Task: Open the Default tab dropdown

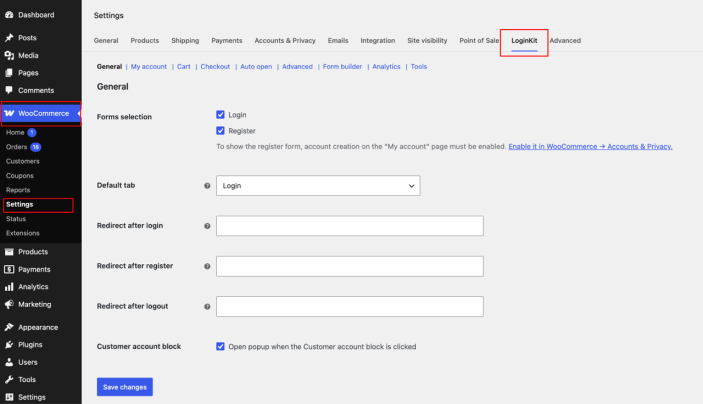Action: [x=318, y=186]
